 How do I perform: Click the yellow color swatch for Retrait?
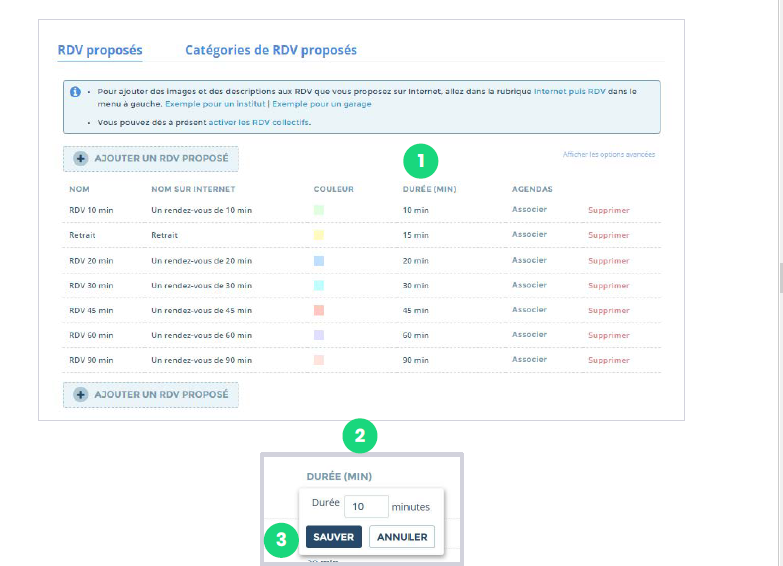(319, 235)
